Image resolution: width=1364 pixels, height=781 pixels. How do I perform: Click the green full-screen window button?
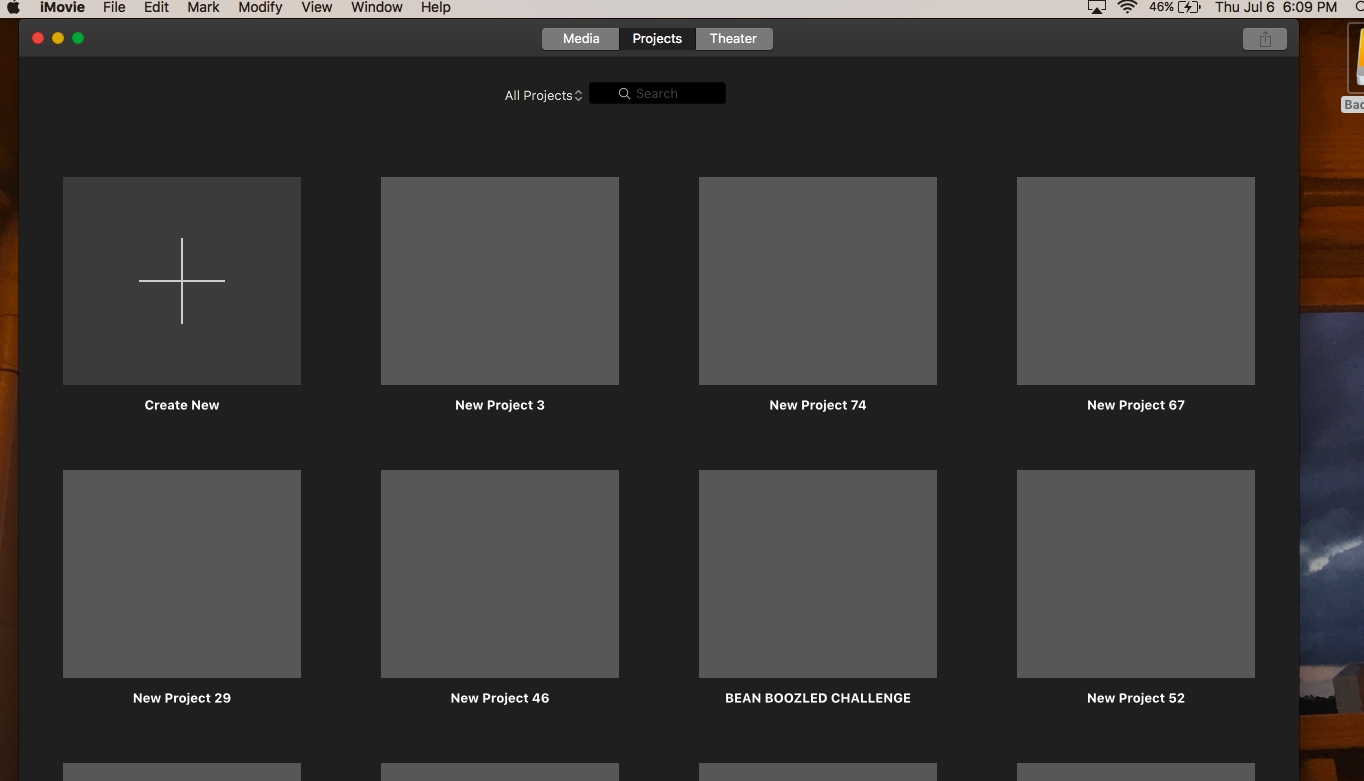pos(78,38)
